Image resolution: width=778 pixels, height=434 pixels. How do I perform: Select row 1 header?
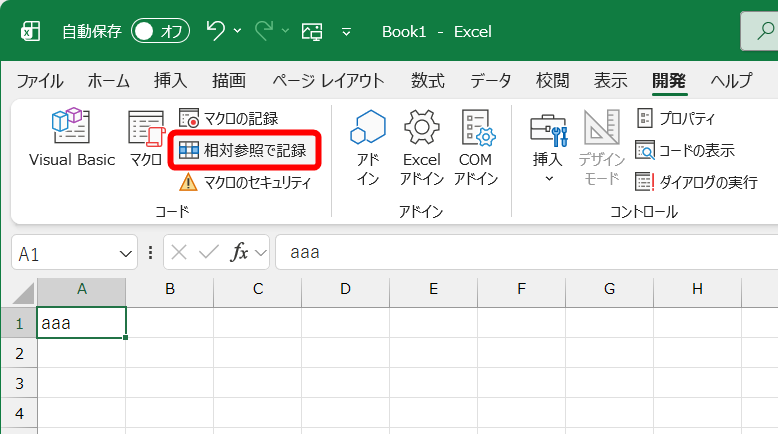point(19,323)
